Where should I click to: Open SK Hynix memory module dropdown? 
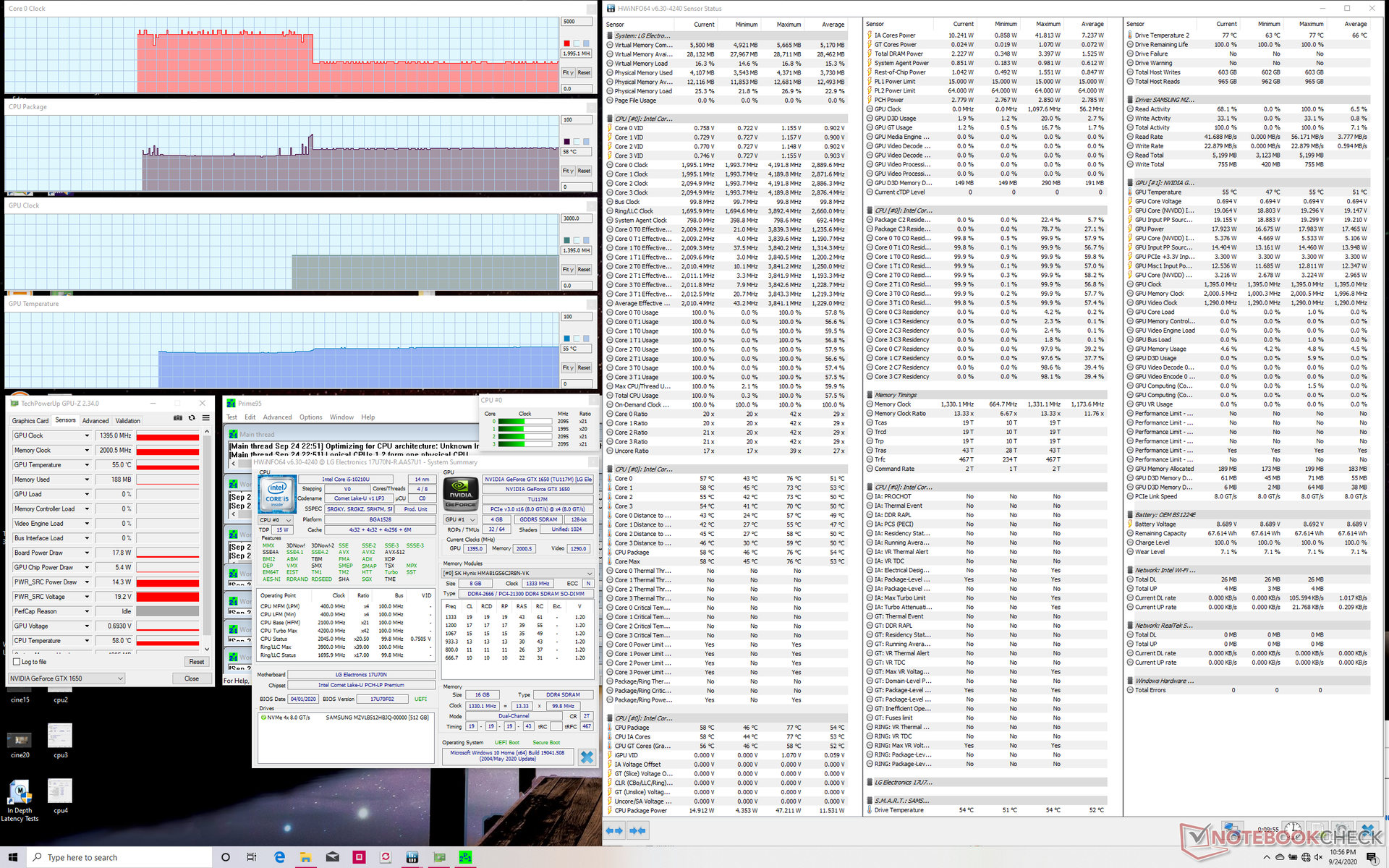[518, 573]
